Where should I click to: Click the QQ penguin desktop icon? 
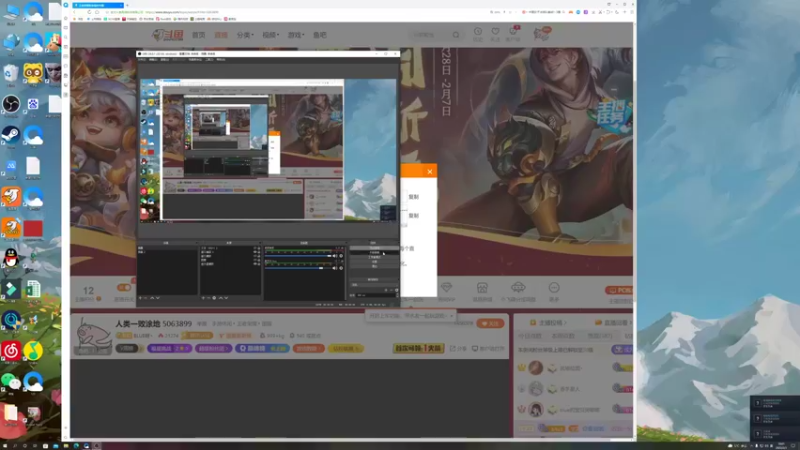click(x=11, y=258)
